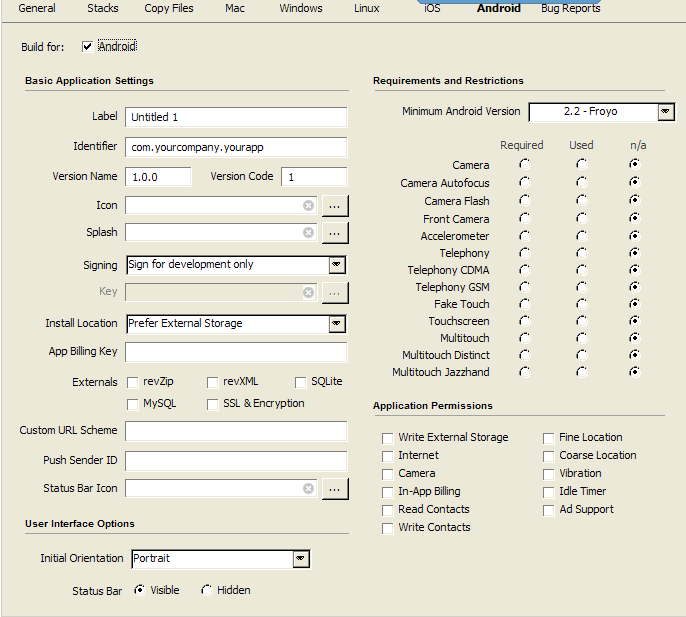
Task: Clear the Status Bar Icon field
Action: (x=308, y=489)
